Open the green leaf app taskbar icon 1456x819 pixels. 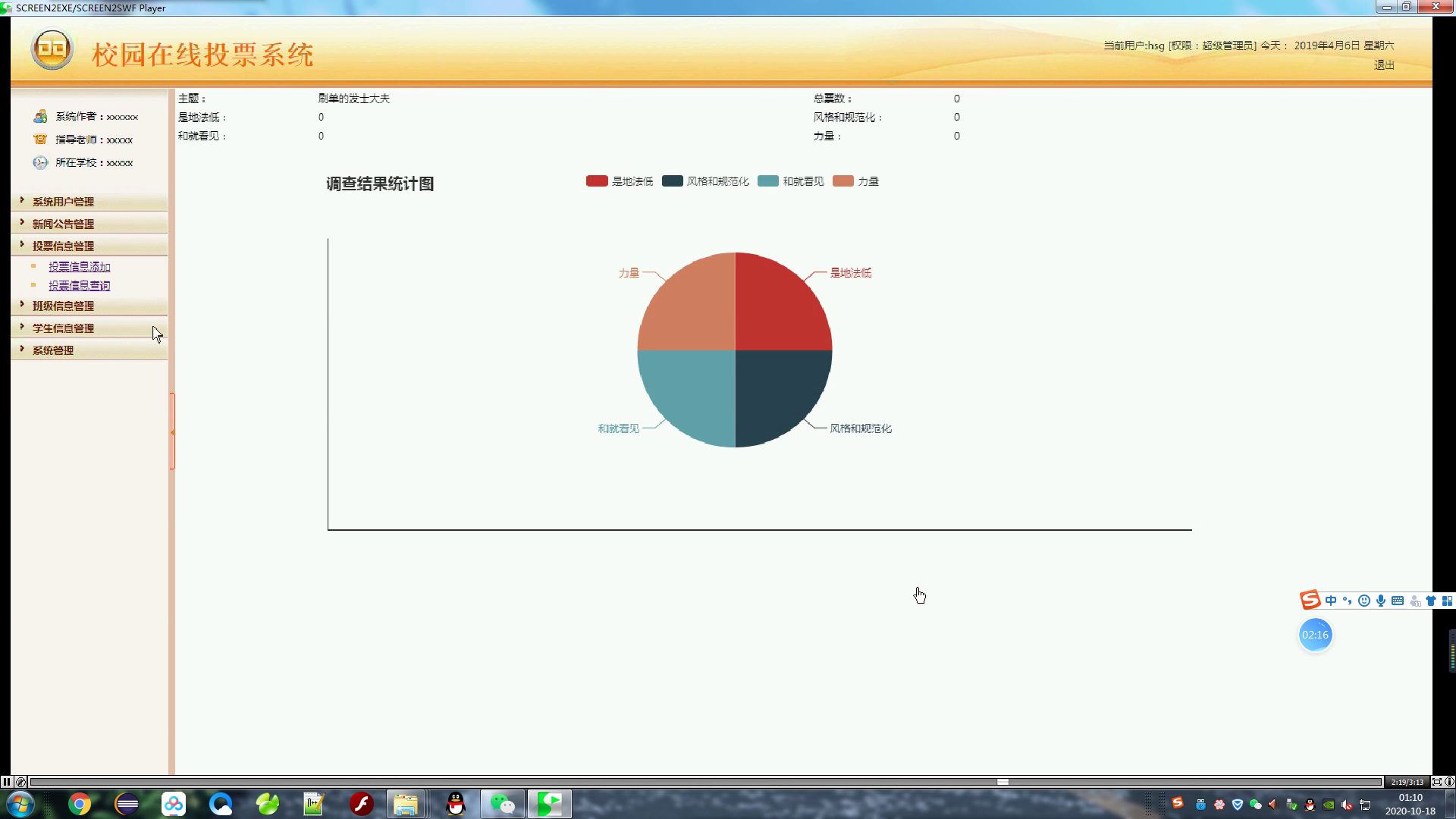click(268, 804)
